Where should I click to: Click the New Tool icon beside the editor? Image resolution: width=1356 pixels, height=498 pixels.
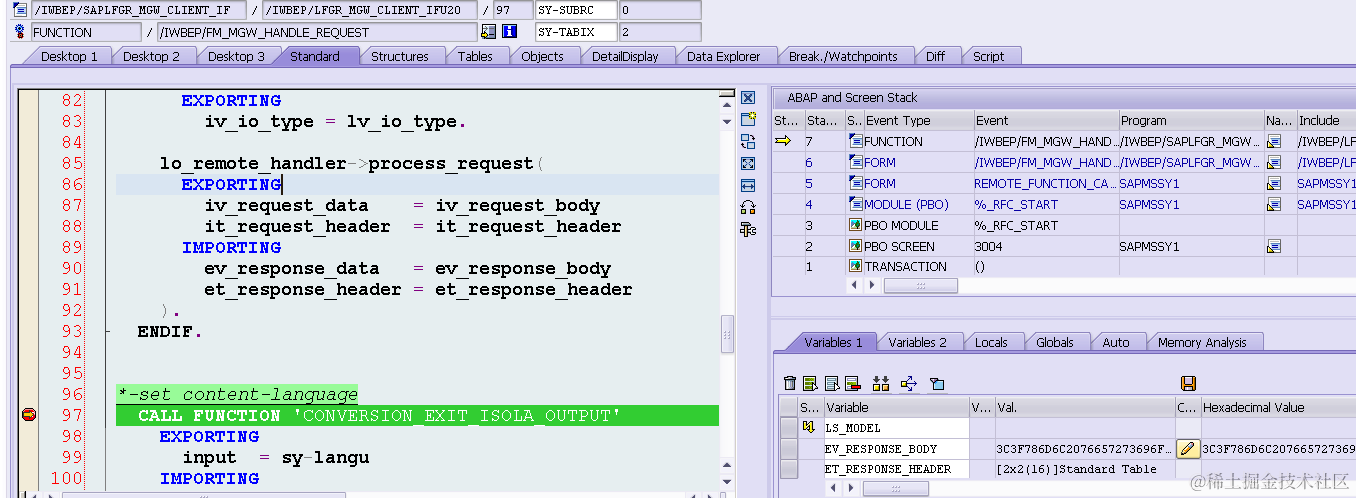pyautogui.click(x=747, y=120)
